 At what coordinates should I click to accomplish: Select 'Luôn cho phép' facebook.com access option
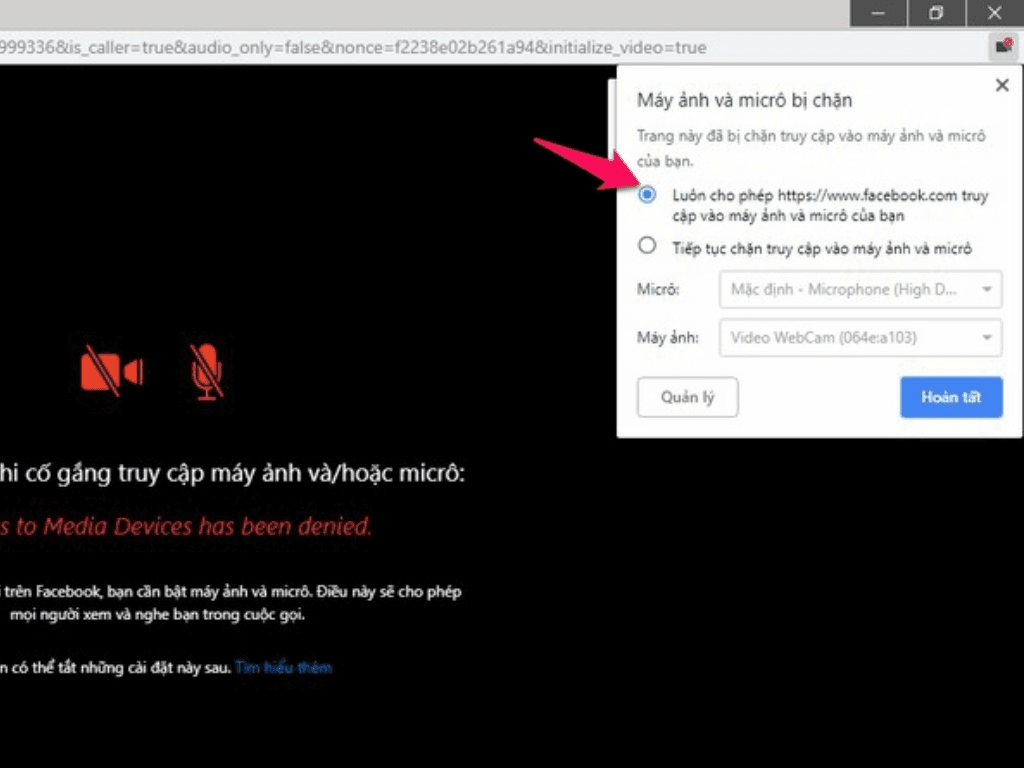tap(648, 195)
